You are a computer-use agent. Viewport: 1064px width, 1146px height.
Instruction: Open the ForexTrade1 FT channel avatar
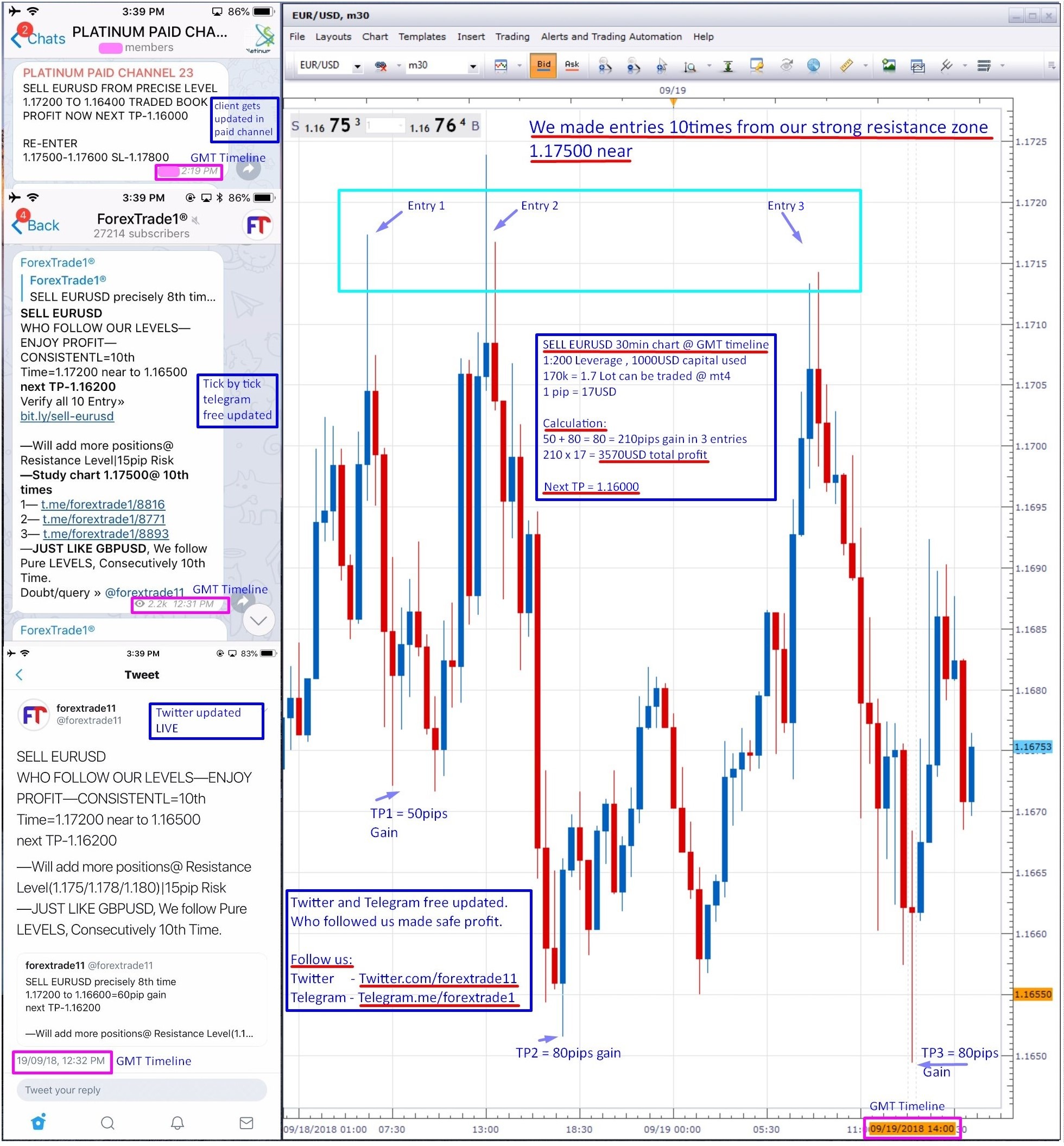[258, 226]
